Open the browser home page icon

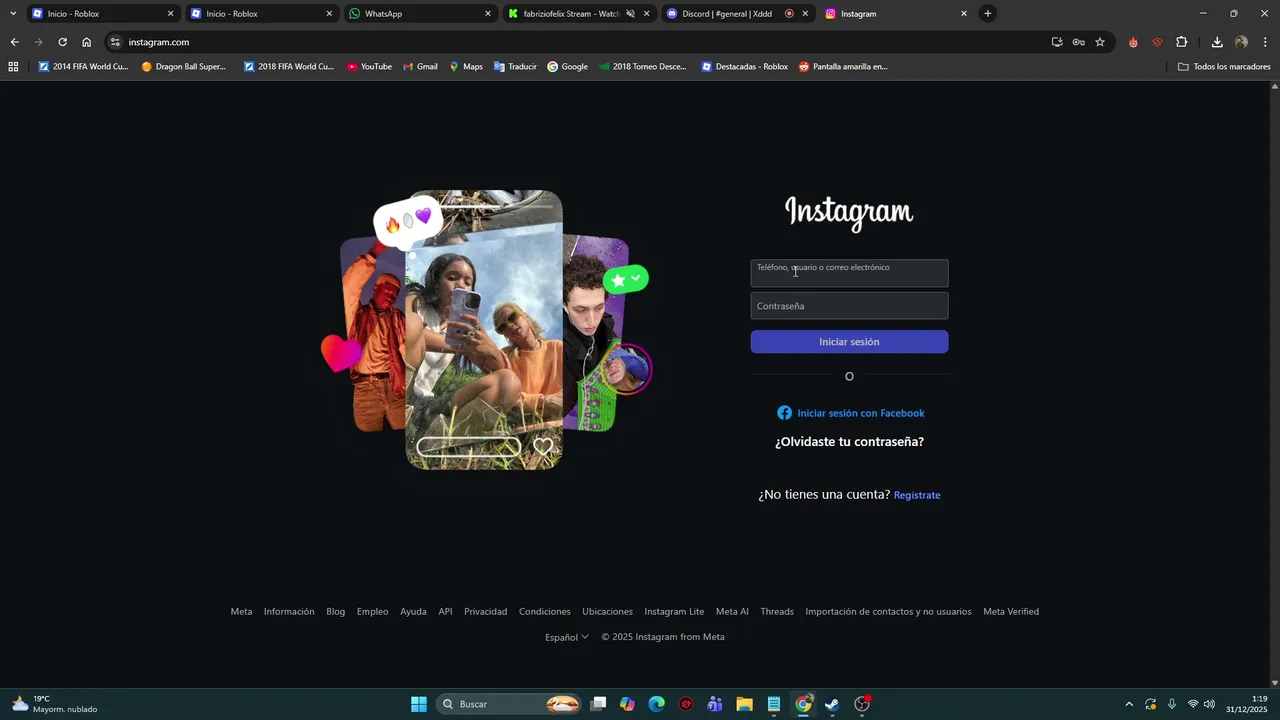pos(86,42)
